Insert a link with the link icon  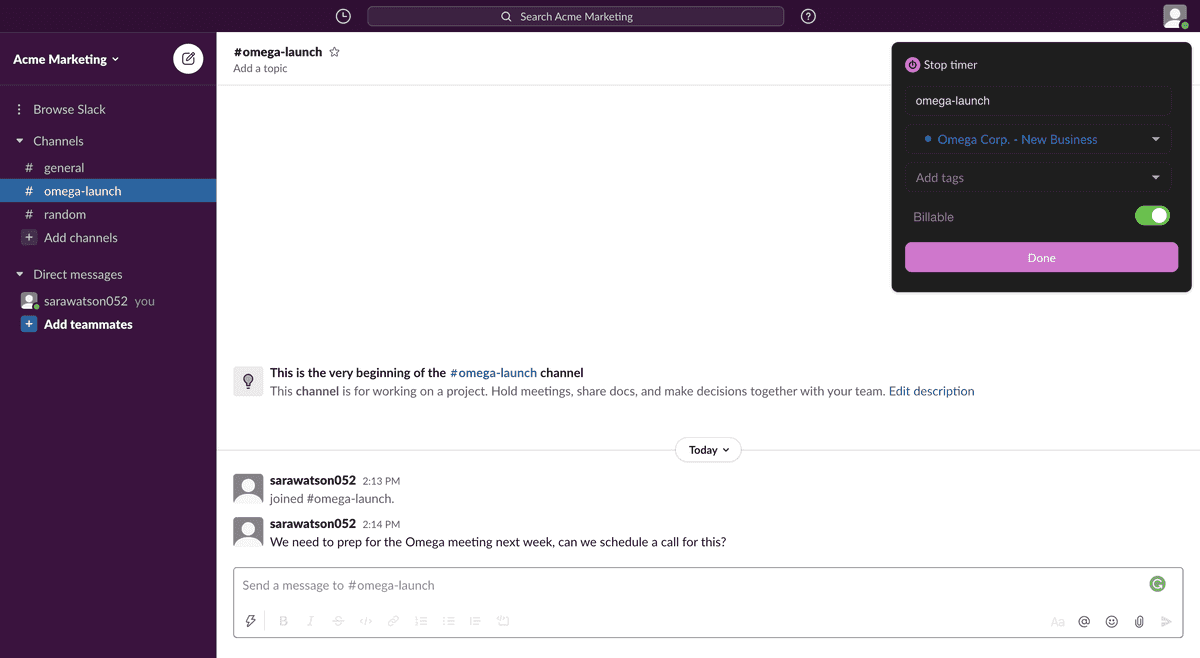393,620
